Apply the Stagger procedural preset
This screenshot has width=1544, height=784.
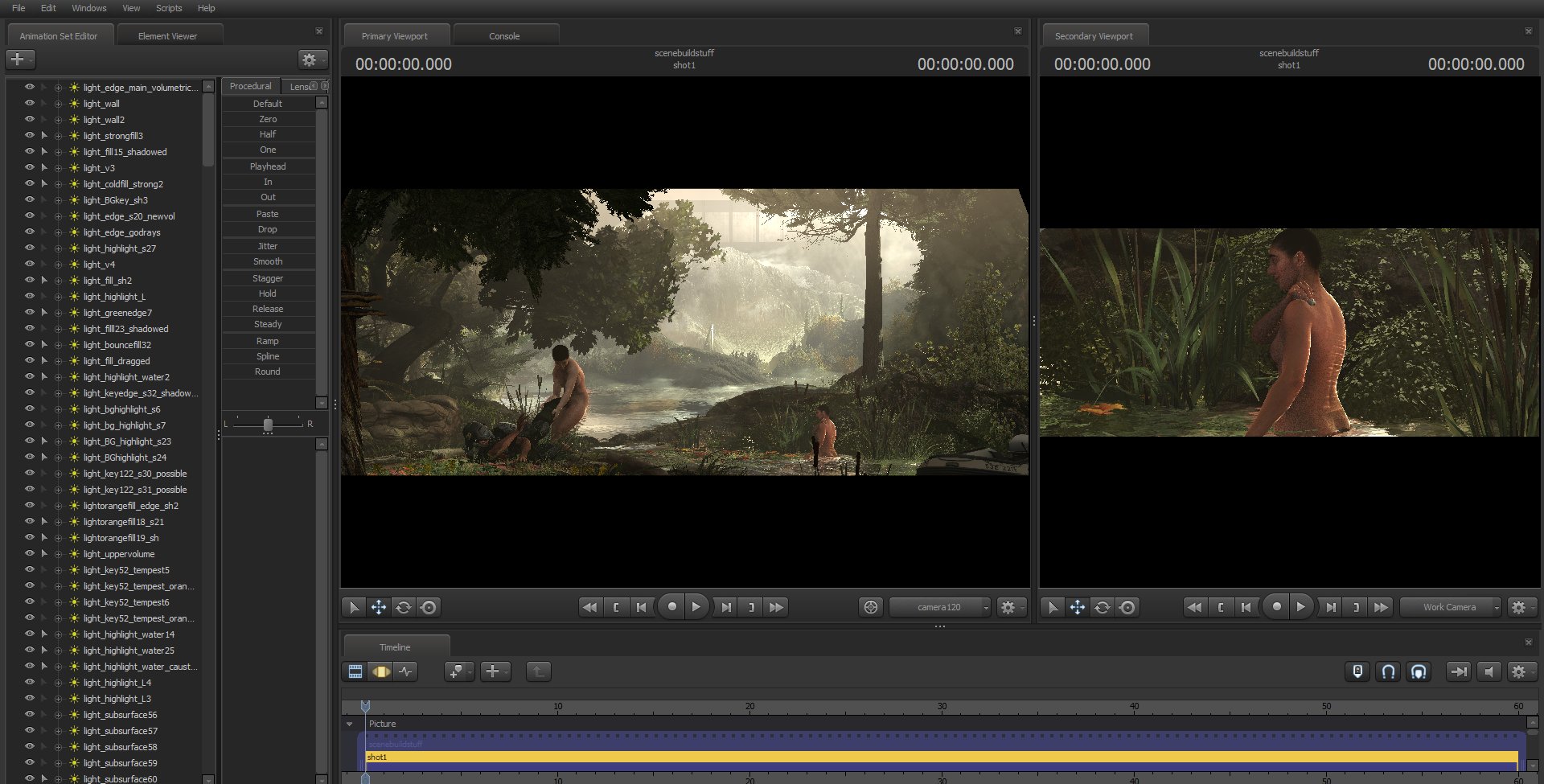pos(268,278)
